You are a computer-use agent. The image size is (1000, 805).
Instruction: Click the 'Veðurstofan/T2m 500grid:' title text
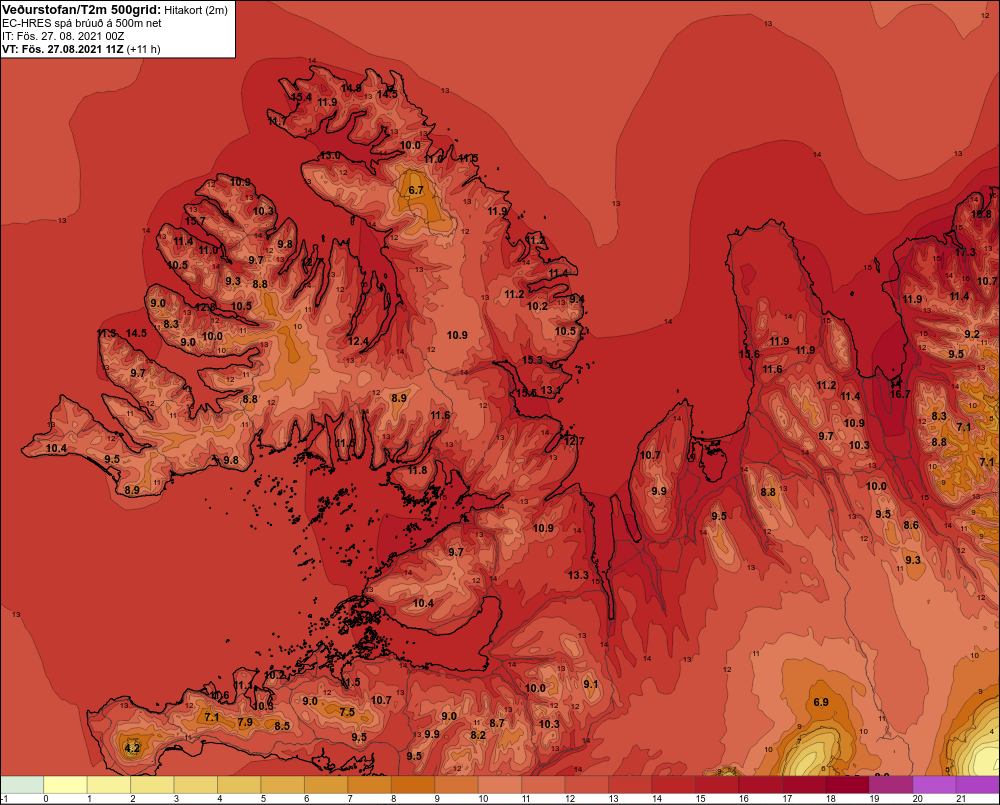click(82, 10)
